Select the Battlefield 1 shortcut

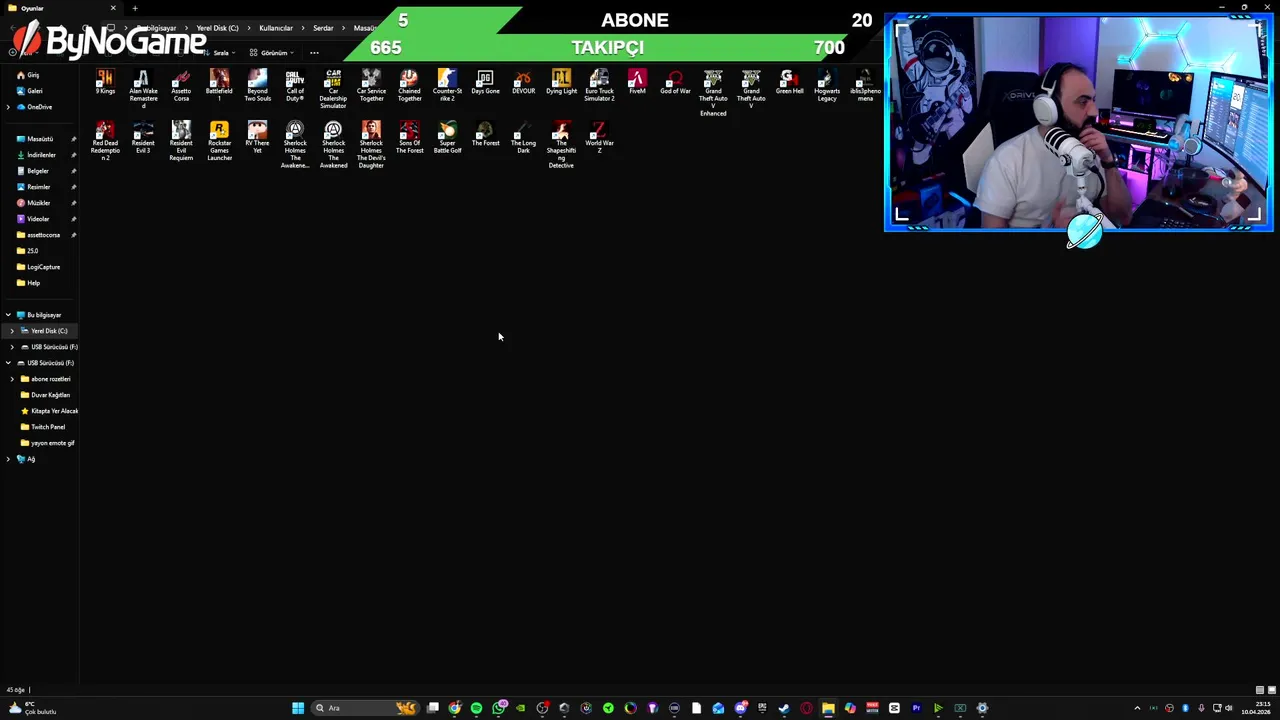pos(219,86)
